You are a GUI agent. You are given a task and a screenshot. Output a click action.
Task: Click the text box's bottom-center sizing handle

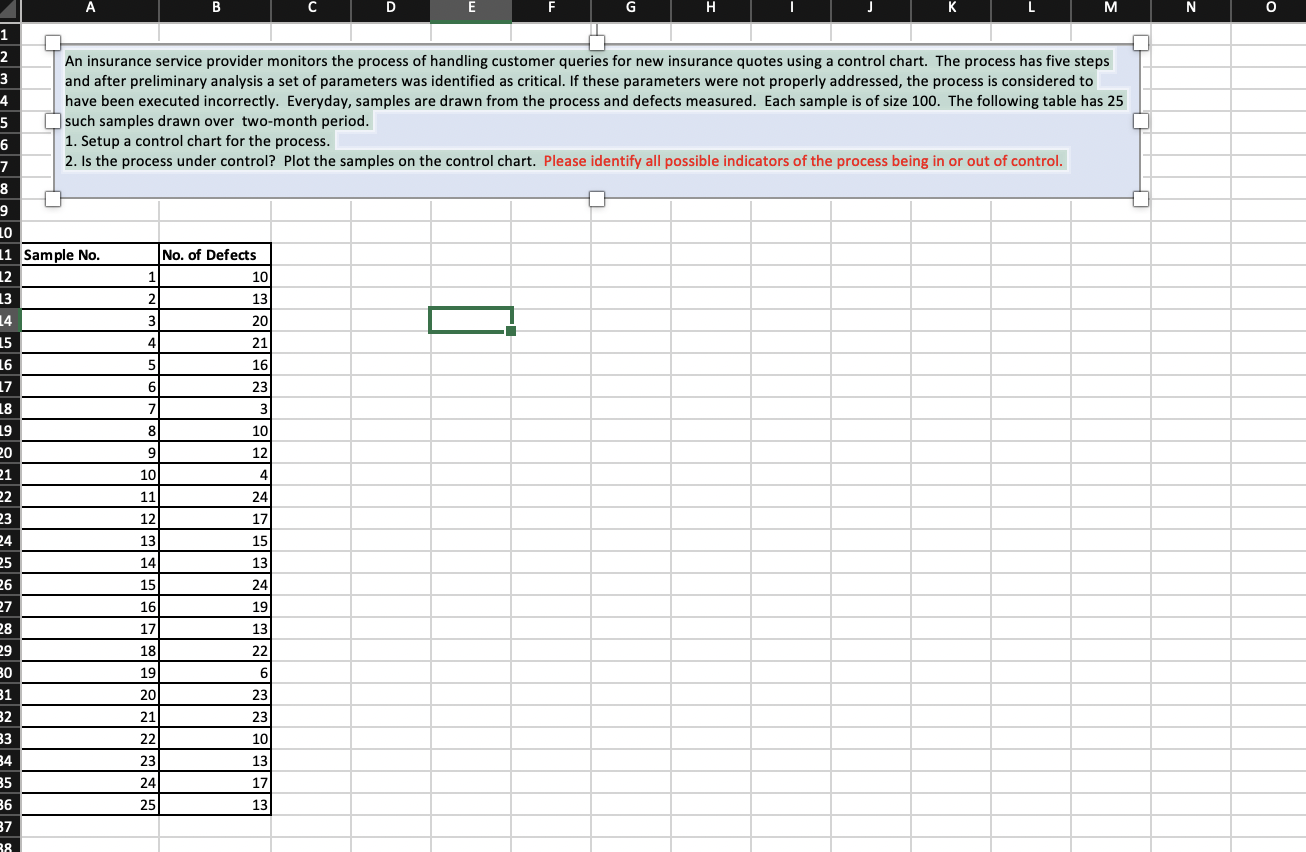[x=598, y=198]
